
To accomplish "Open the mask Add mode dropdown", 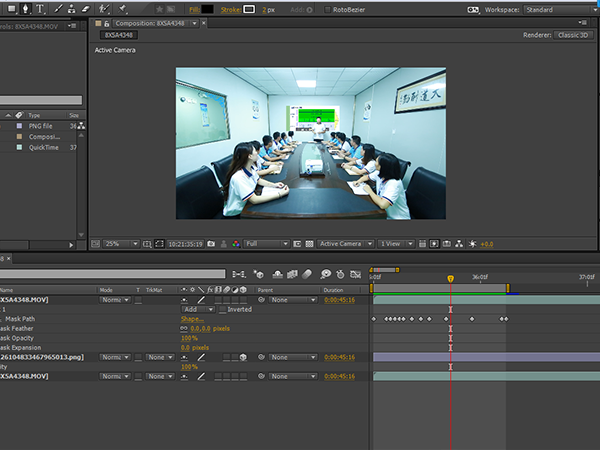I will click(197, 309).
